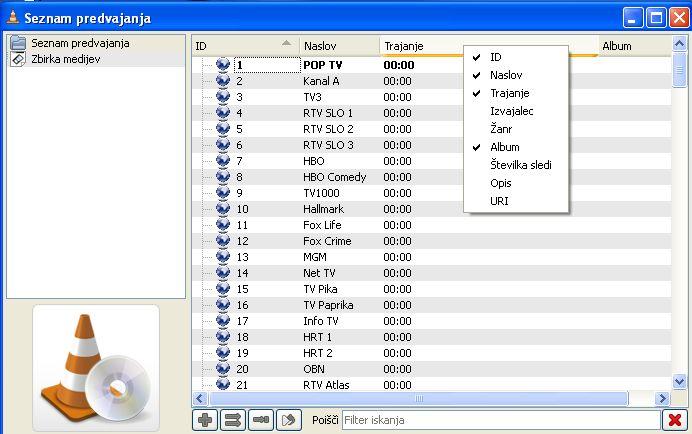Disable the Album column in the menu
The height and width of the screenshot is (434, 692).
click(504, 147)
